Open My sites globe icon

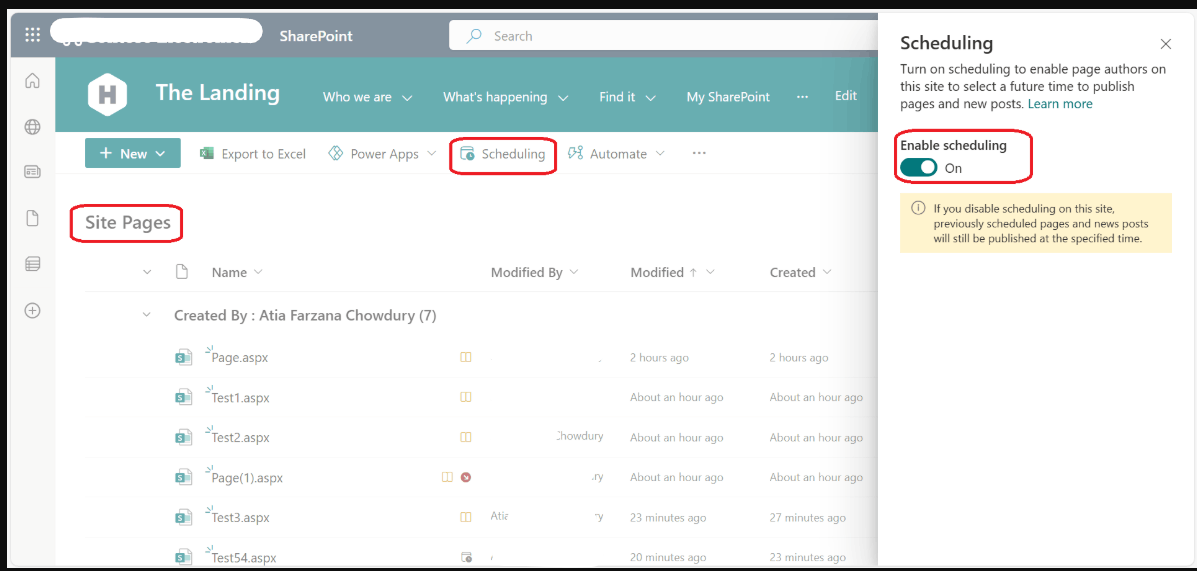pyautogui.click(x=32, y=127)
